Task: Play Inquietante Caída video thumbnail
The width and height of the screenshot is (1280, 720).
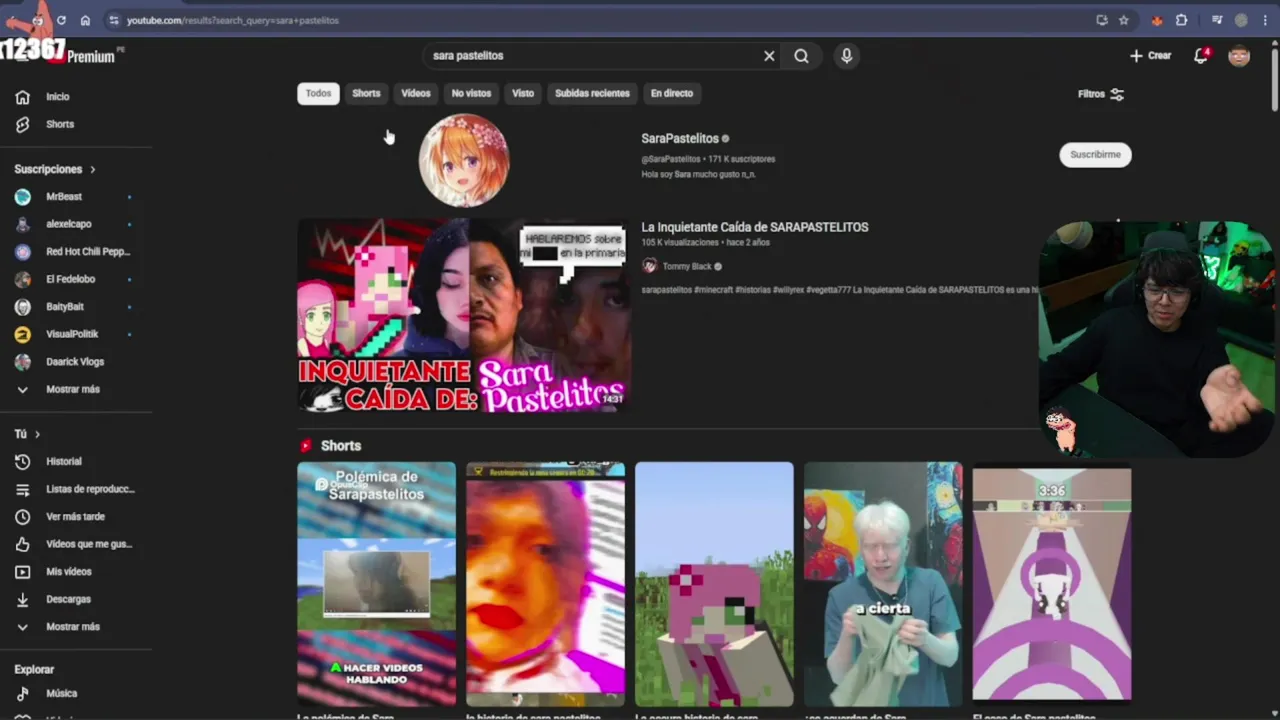Action: [x=464, y=316]
